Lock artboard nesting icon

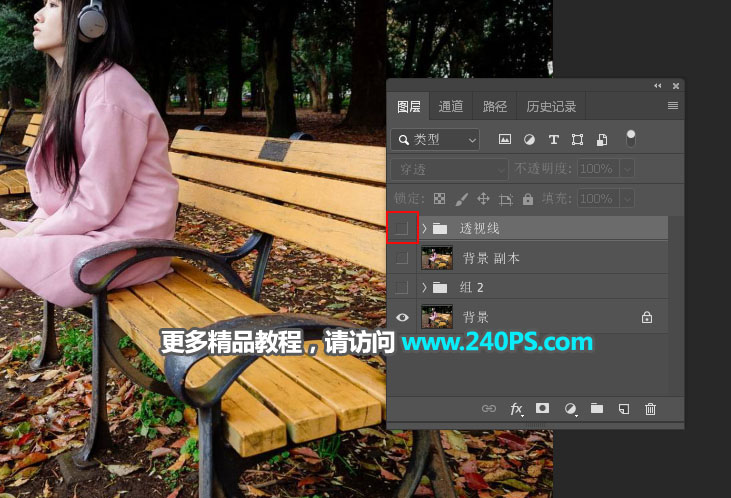coord(505,200)
